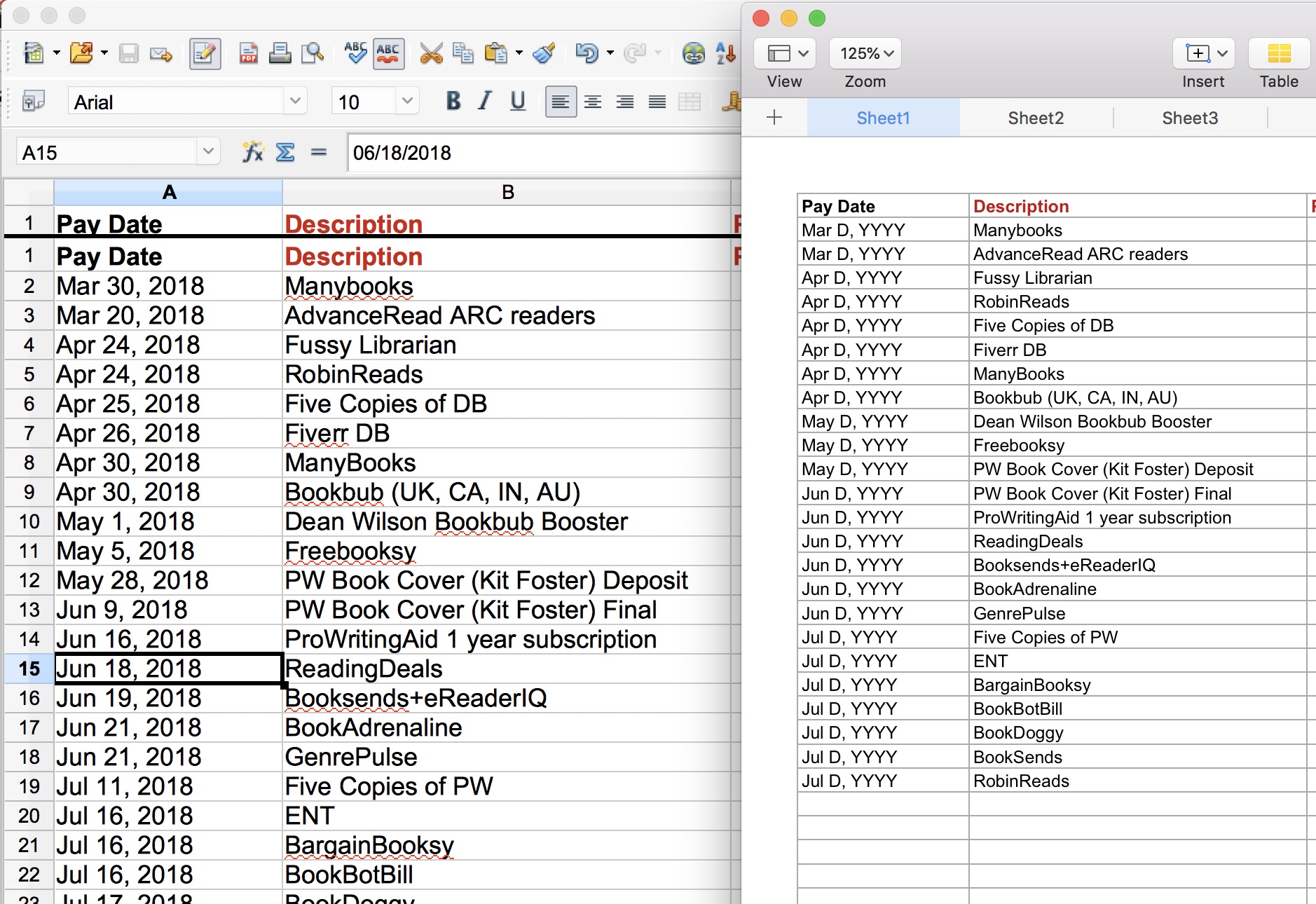Click the Function equals sign icon
This screenshot has width=1316, height=904.
click(x=319, y=151)
